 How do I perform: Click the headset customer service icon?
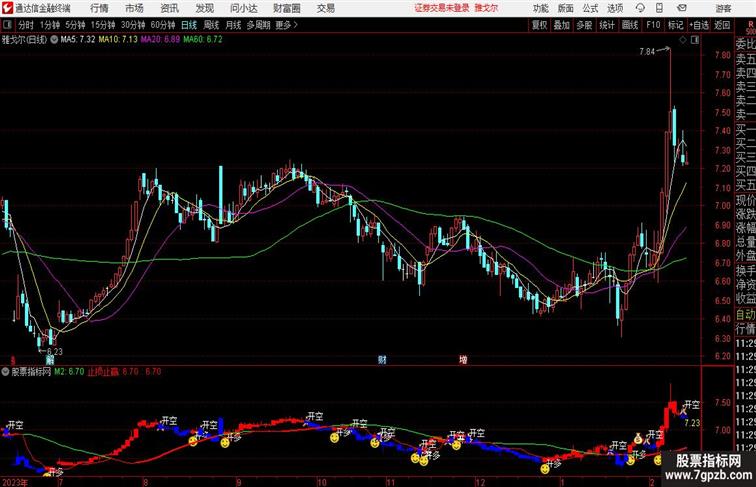(x=640, y=8)
